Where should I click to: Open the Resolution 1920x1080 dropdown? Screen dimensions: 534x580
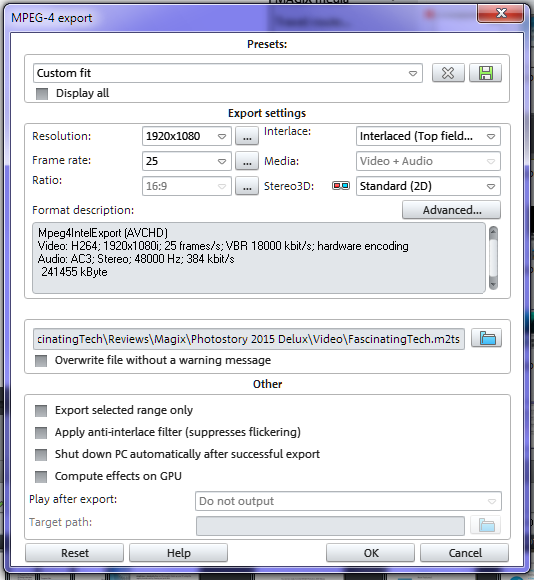click(x=187, y=136)
